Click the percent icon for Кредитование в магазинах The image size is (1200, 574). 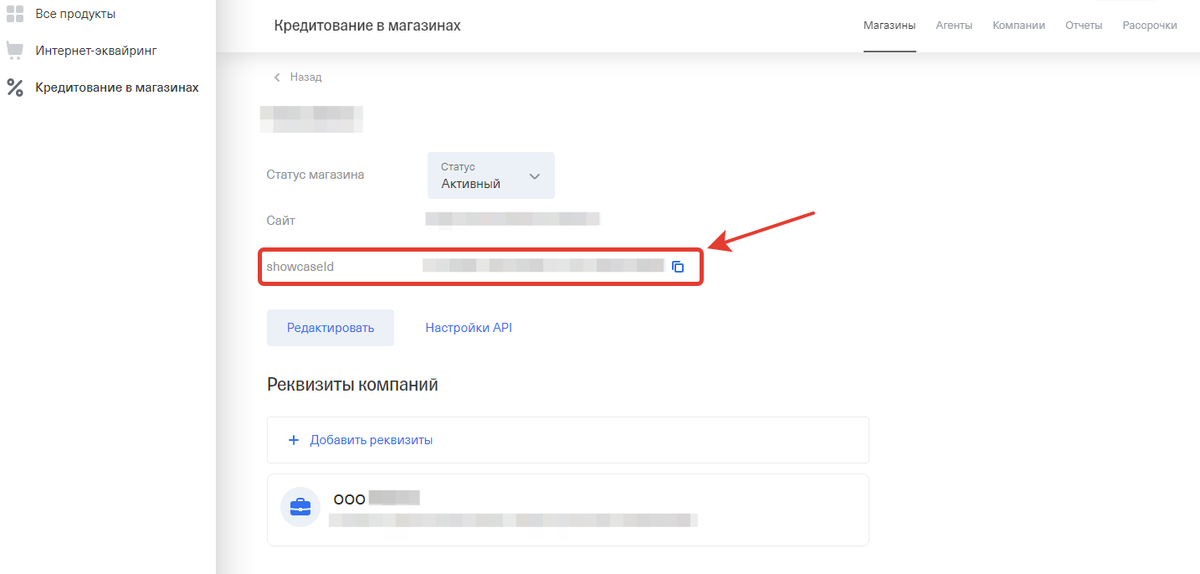click(14, 88)
